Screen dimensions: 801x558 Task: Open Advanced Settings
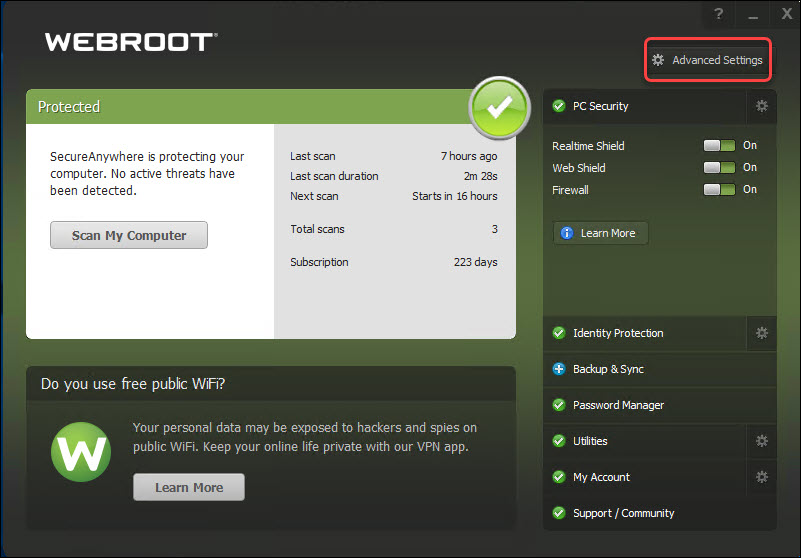(708, 60)
